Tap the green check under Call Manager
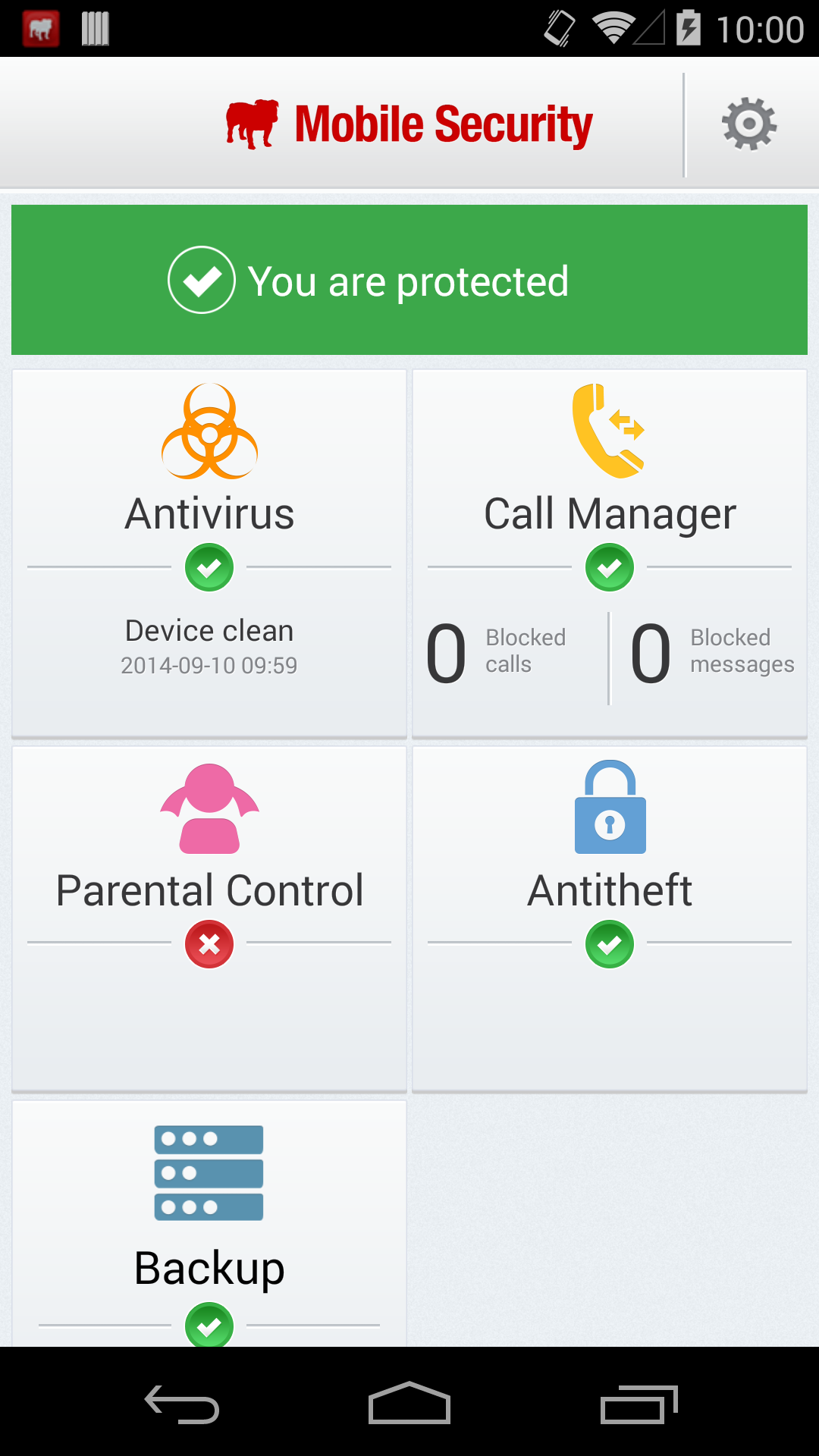The image size is (819, 1456). (x=610, y=567)
